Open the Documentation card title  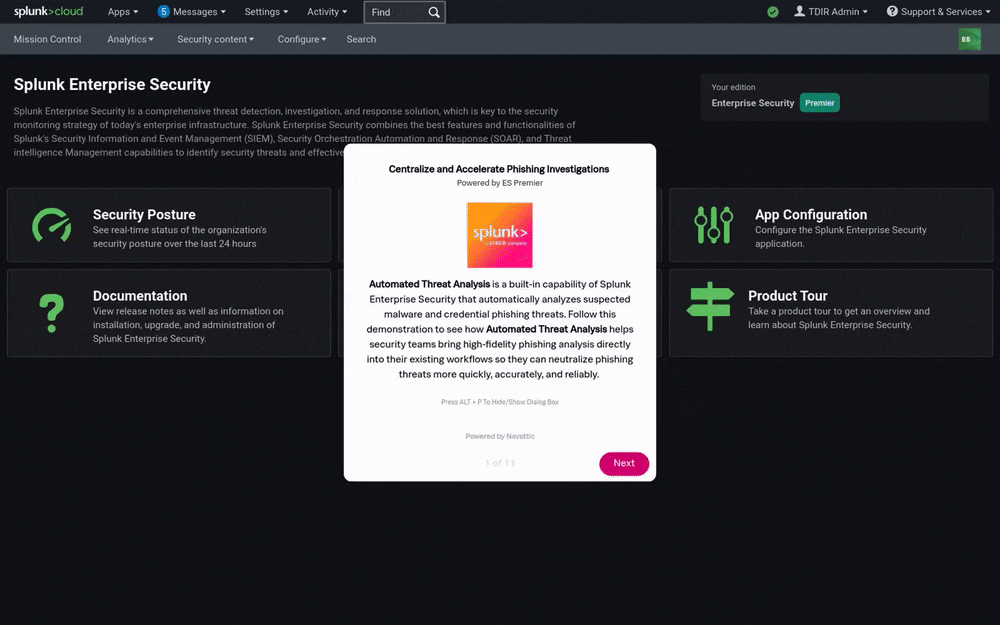coord(140,296)
